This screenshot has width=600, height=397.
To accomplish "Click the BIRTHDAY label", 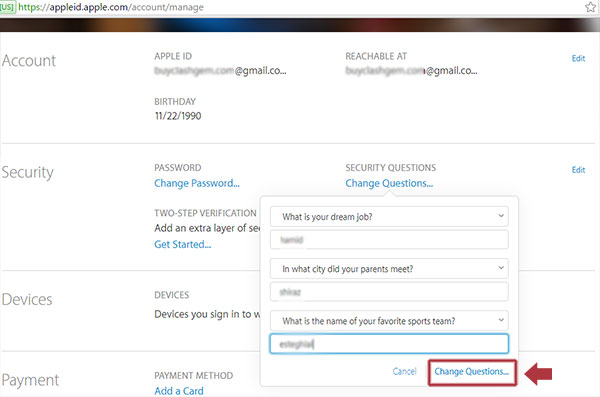I will tap(175, 101).
